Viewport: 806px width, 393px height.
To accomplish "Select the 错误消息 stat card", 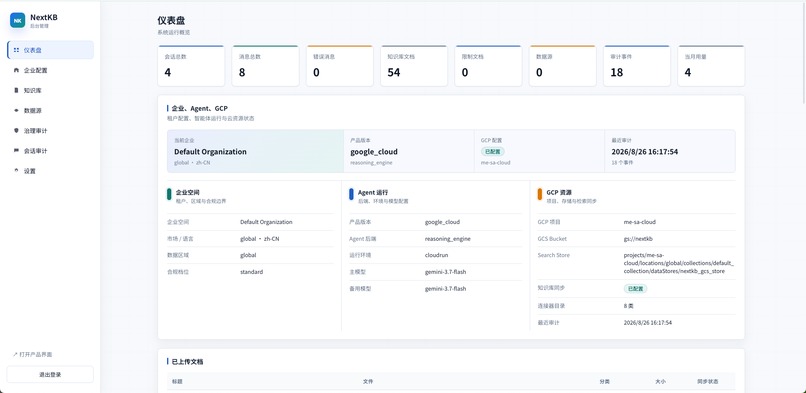I will [x=340, y=66].
